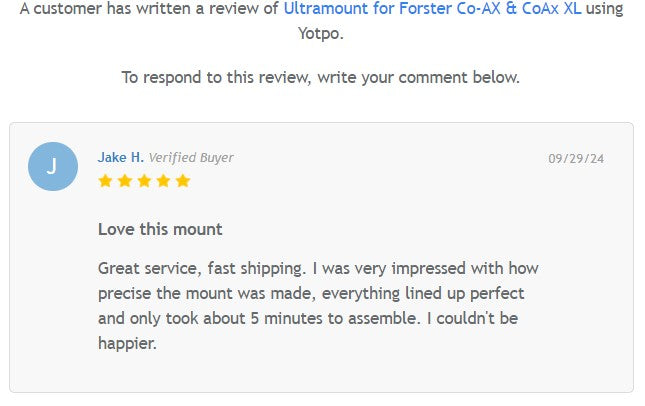The height and width of the screenshot is (406, 645).
Task: Select the third rating star
Action: [x=143, y=181]
